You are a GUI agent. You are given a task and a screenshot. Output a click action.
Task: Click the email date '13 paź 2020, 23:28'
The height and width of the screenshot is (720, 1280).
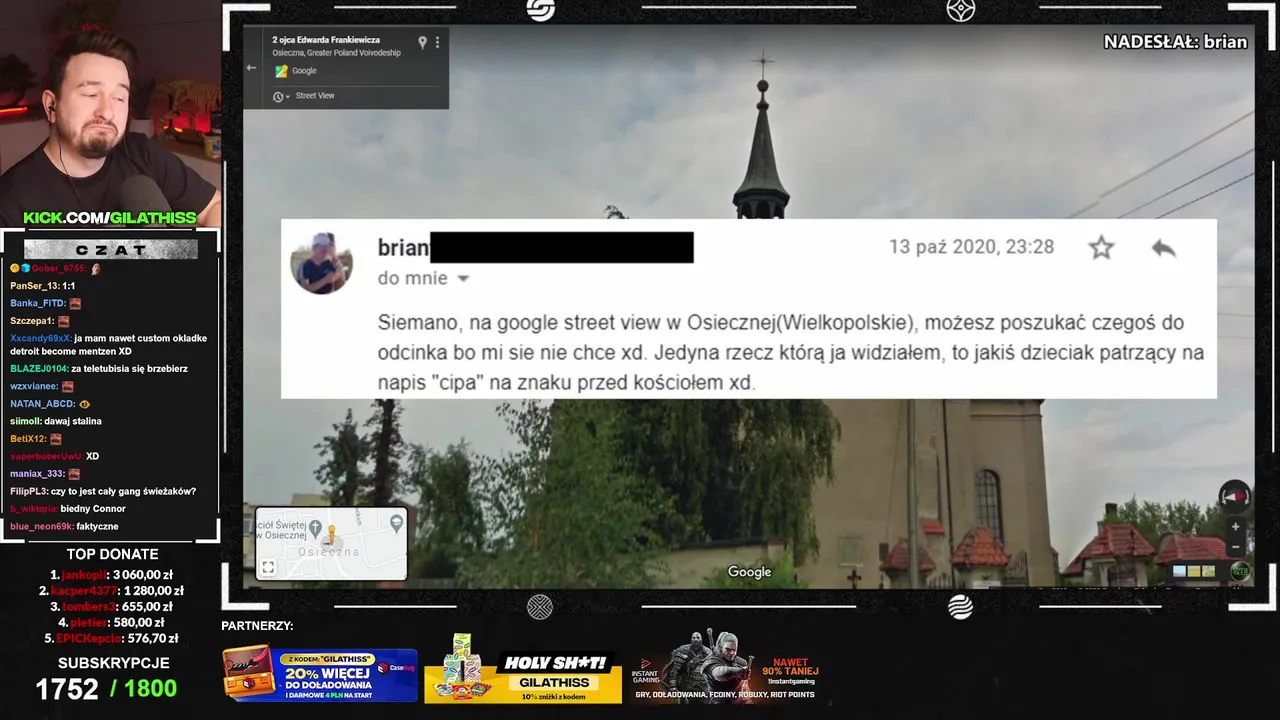pyautogui.click(x=971, y=247)
